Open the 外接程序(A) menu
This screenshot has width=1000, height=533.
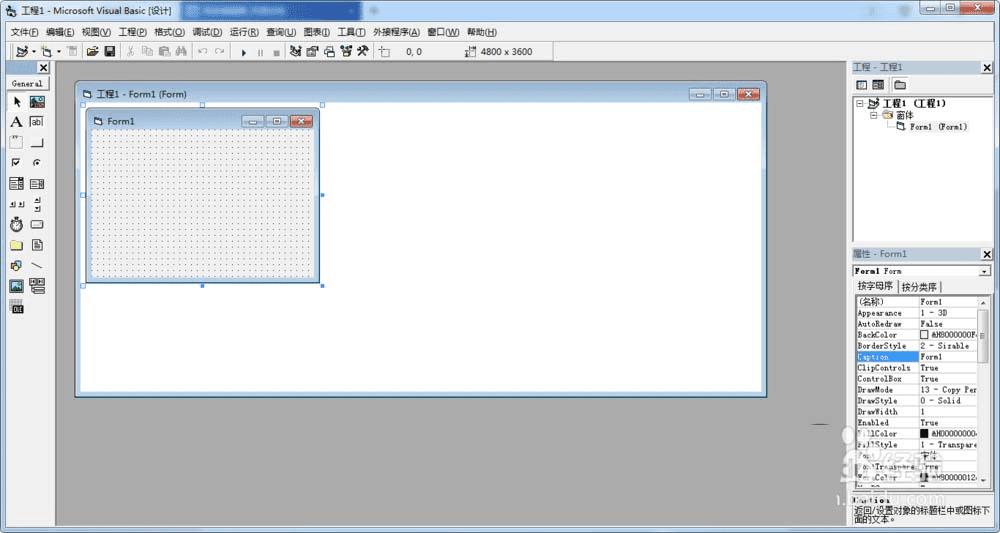pos(397,33)
